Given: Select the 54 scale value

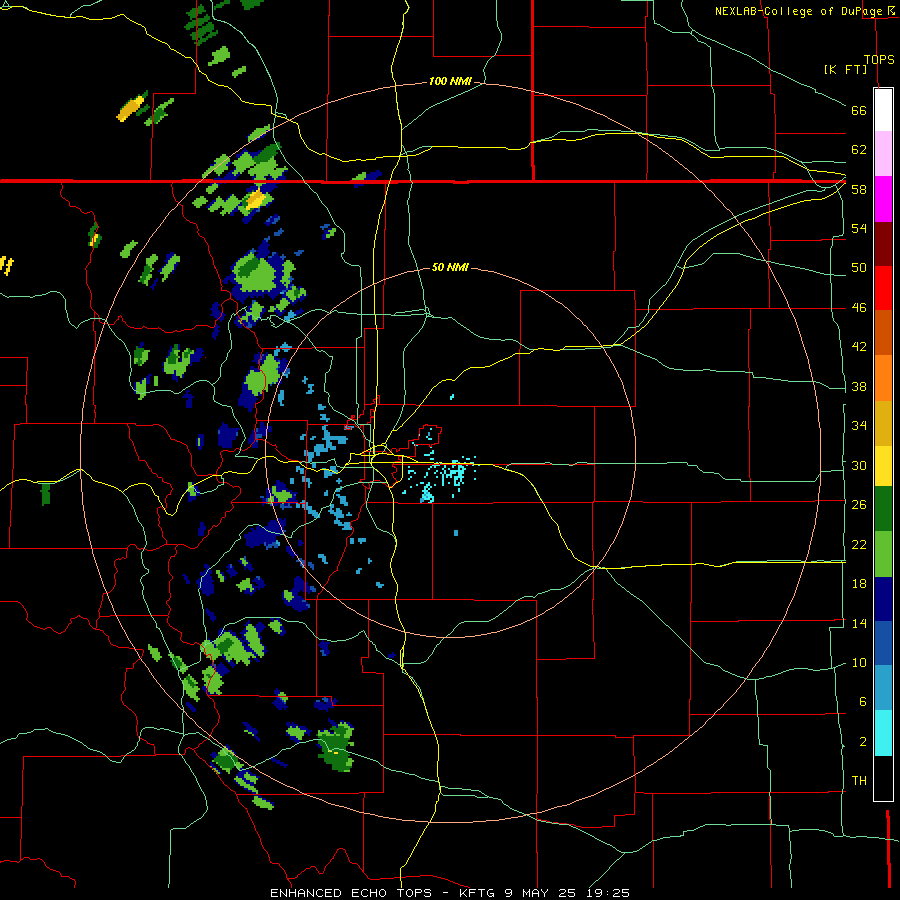Looking at the screenshot, I should 859,228.
